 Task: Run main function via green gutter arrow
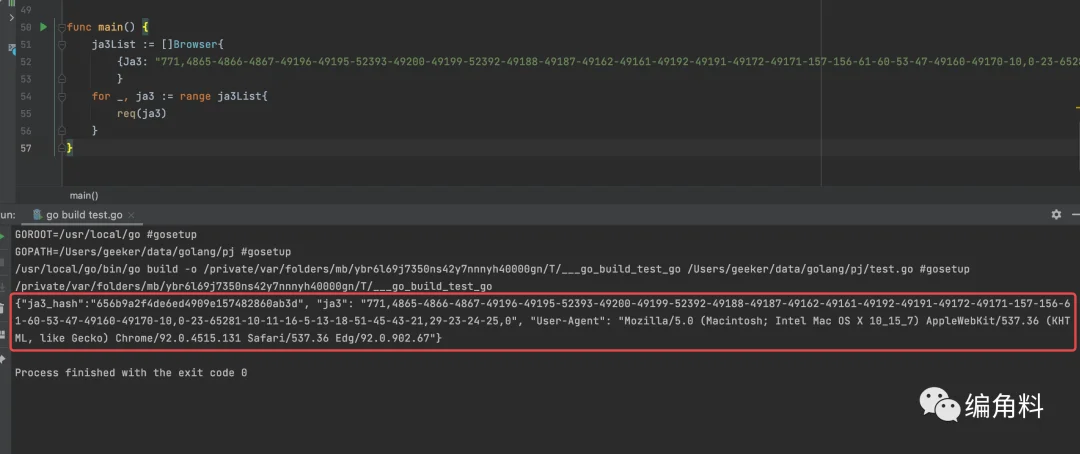[43, 28]
